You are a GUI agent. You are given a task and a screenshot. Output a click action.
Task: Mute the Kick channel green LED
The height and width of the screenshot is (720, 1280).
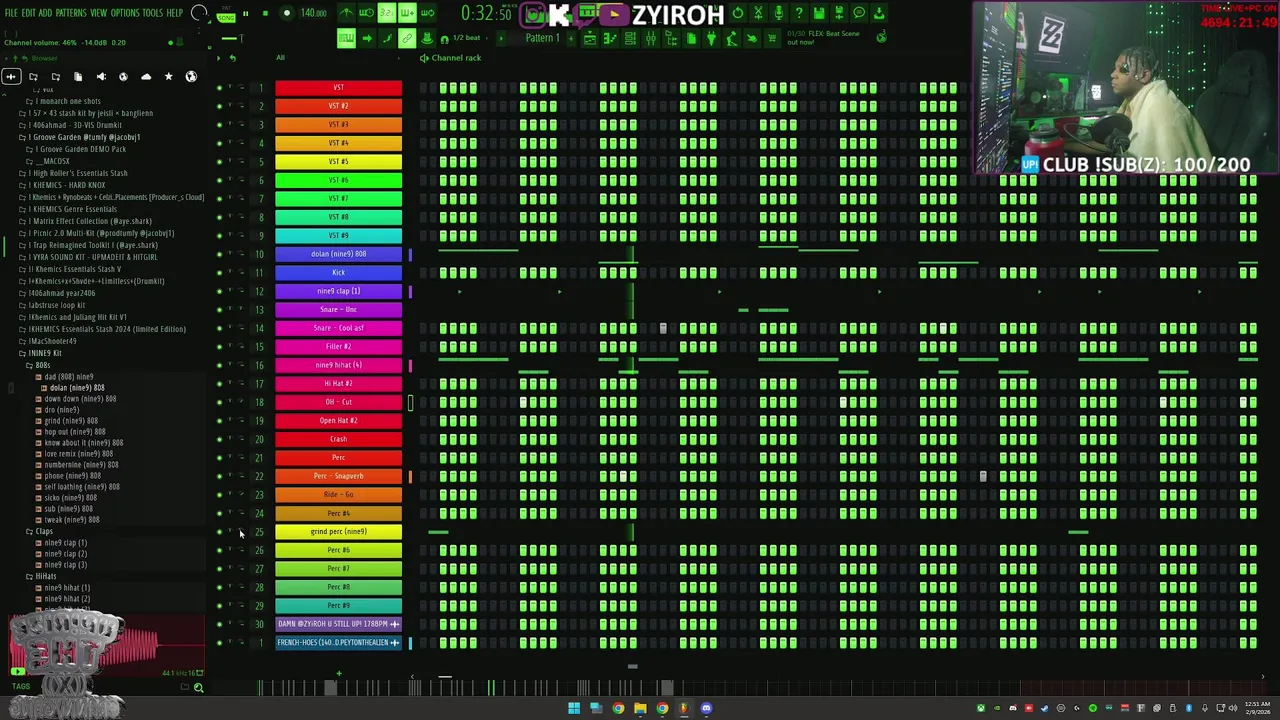(219, 273)
